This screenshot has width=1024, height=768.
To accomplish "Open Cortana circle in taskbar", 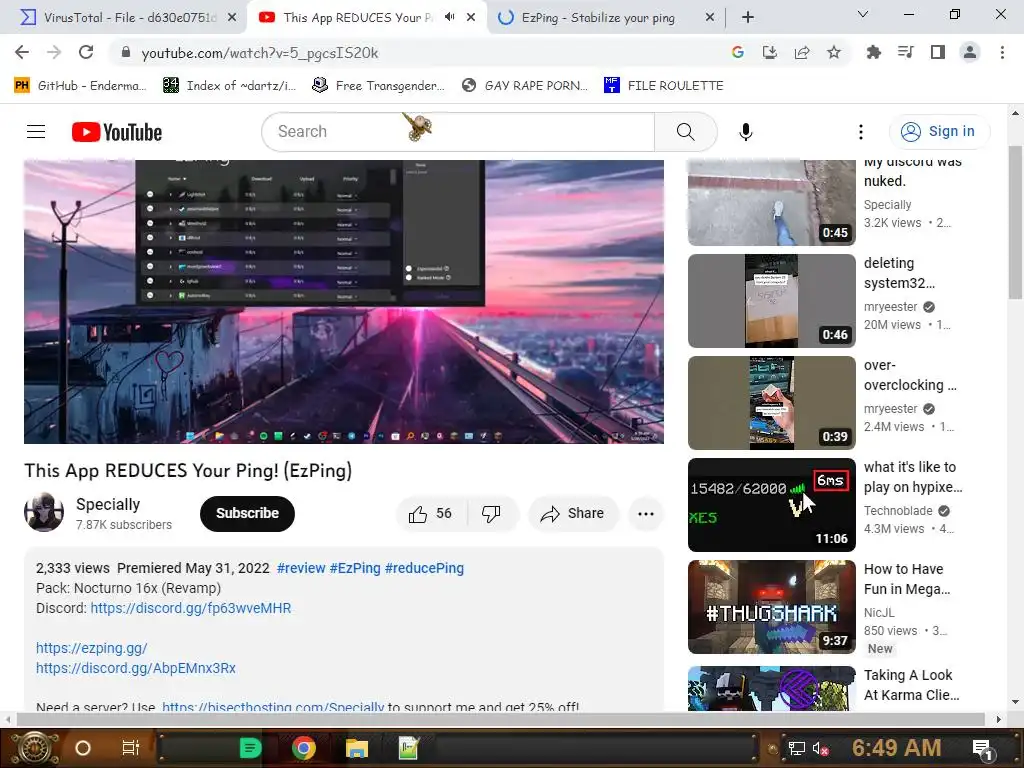I will tap(83, 748).
